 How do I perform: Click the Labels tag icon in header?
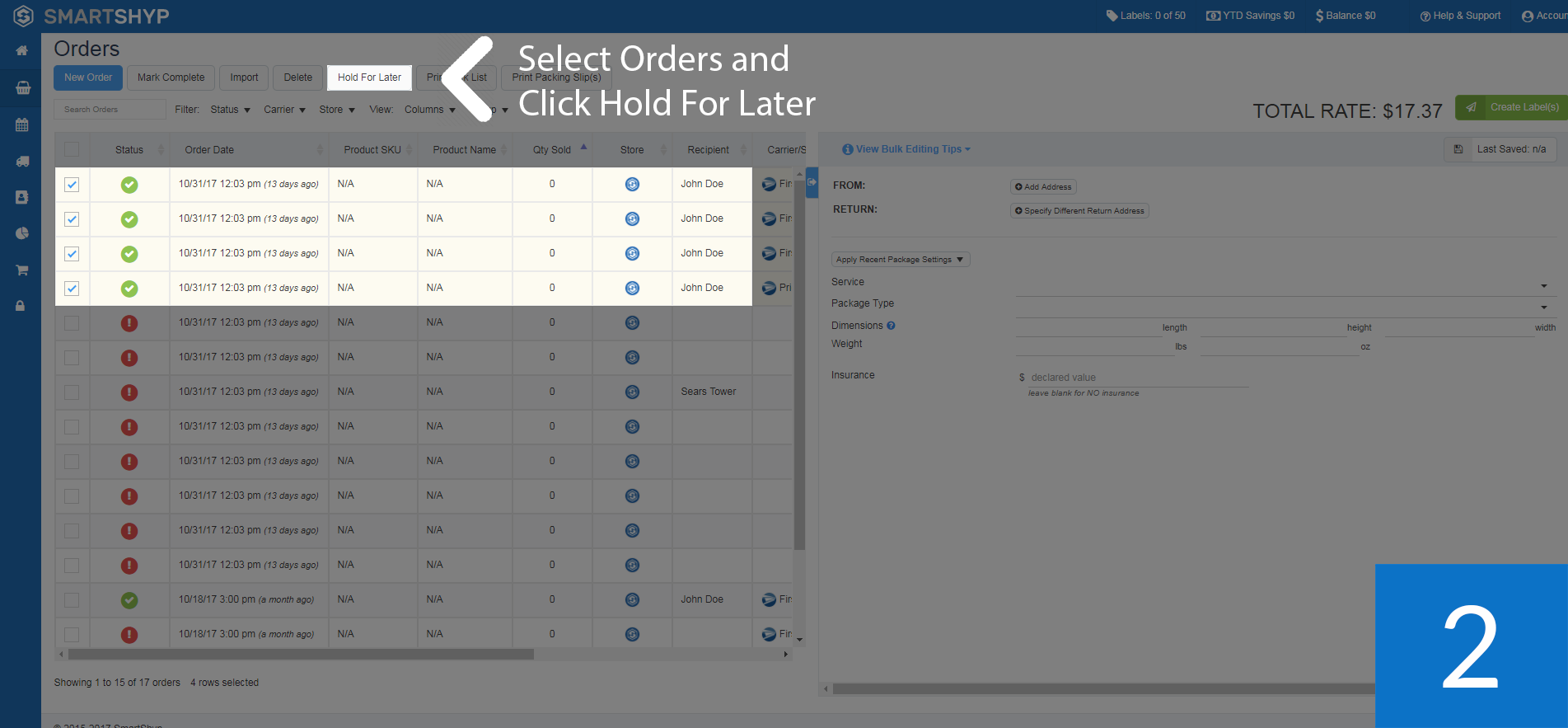tap(1112, 16)
